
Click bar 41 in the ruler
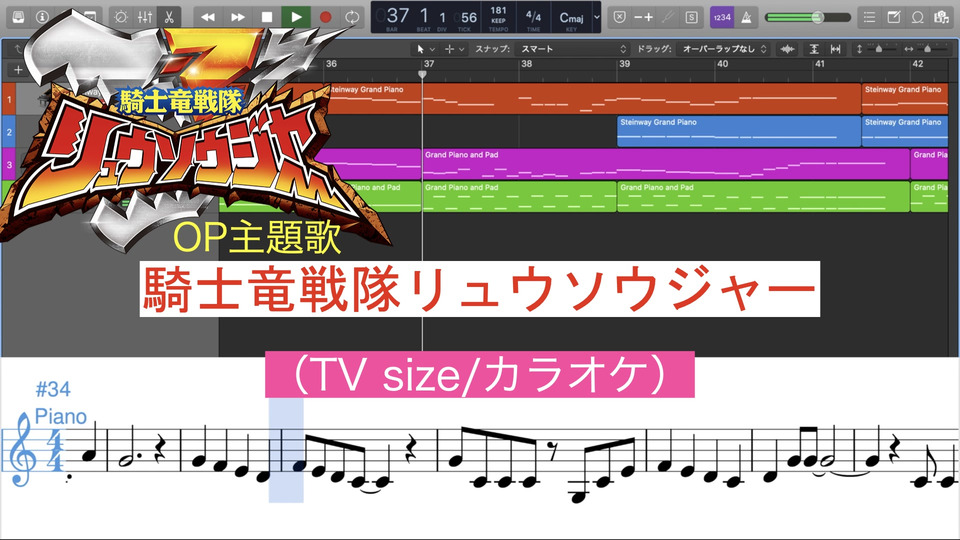point(820,64)
